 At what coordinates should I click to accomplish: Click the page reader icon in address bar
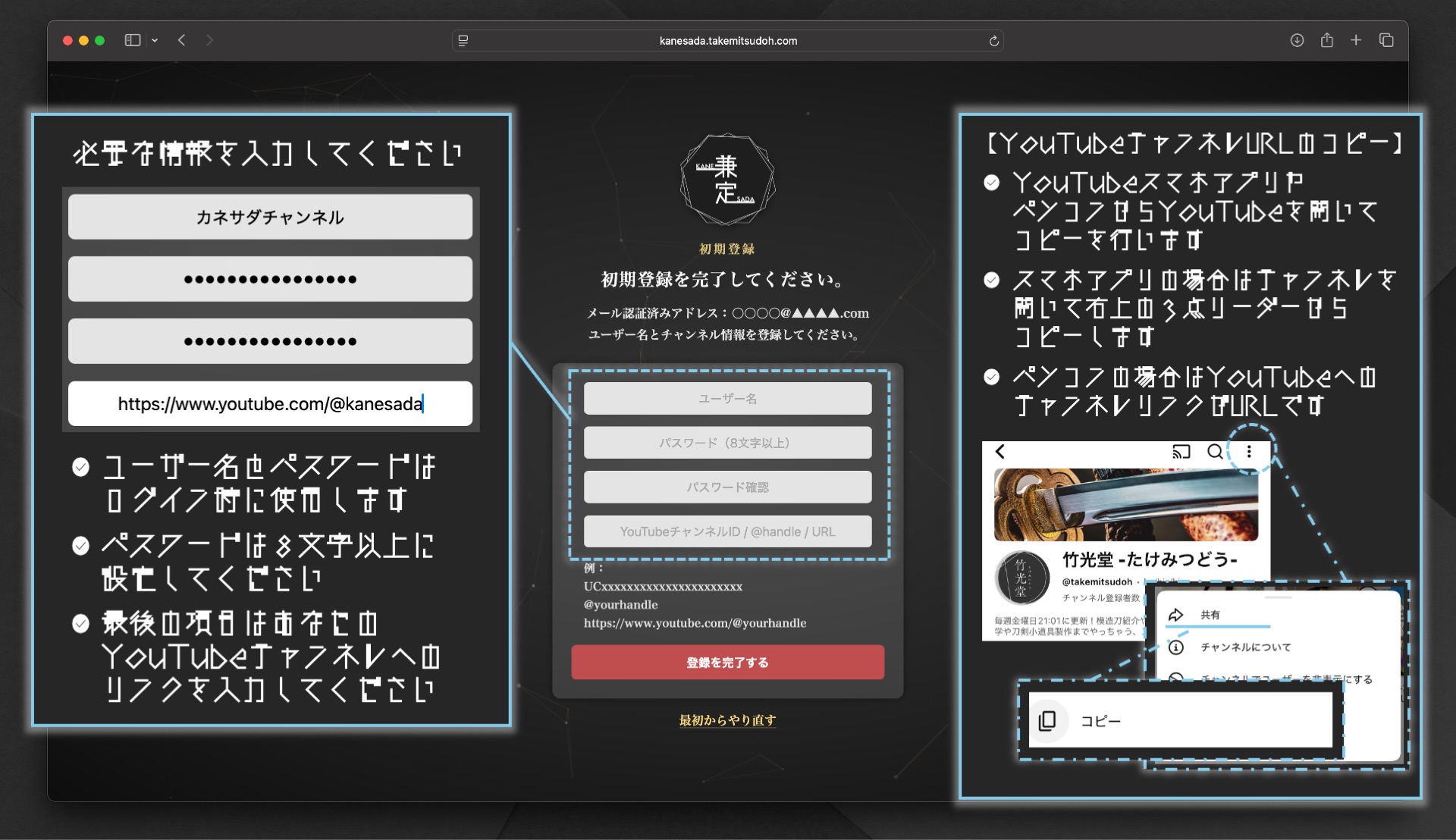[x=463, y=41]
